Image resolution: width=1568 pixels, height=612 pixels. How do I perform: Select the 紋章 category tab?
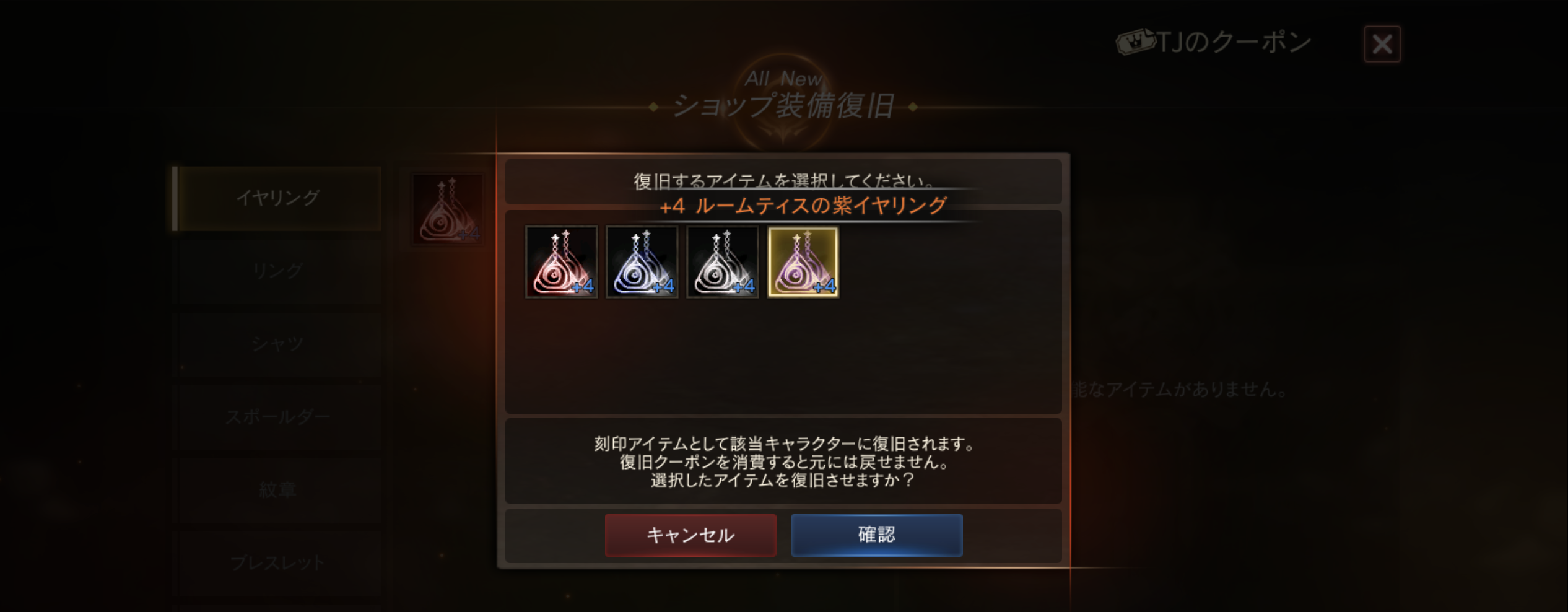click(277, 490)
